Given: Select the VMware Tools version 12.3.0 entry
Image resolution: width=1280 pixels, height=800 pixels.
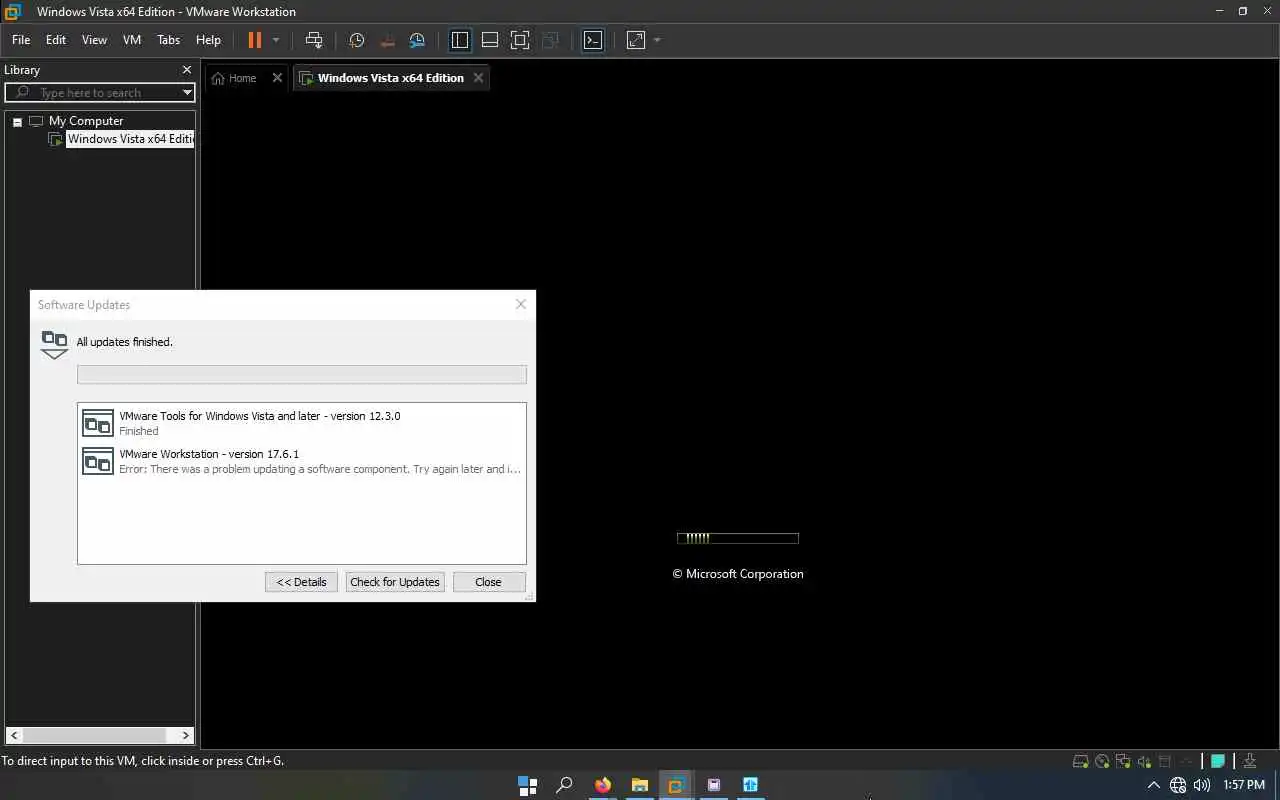Looking at the screenshot, I should click(x=301, y=423).
